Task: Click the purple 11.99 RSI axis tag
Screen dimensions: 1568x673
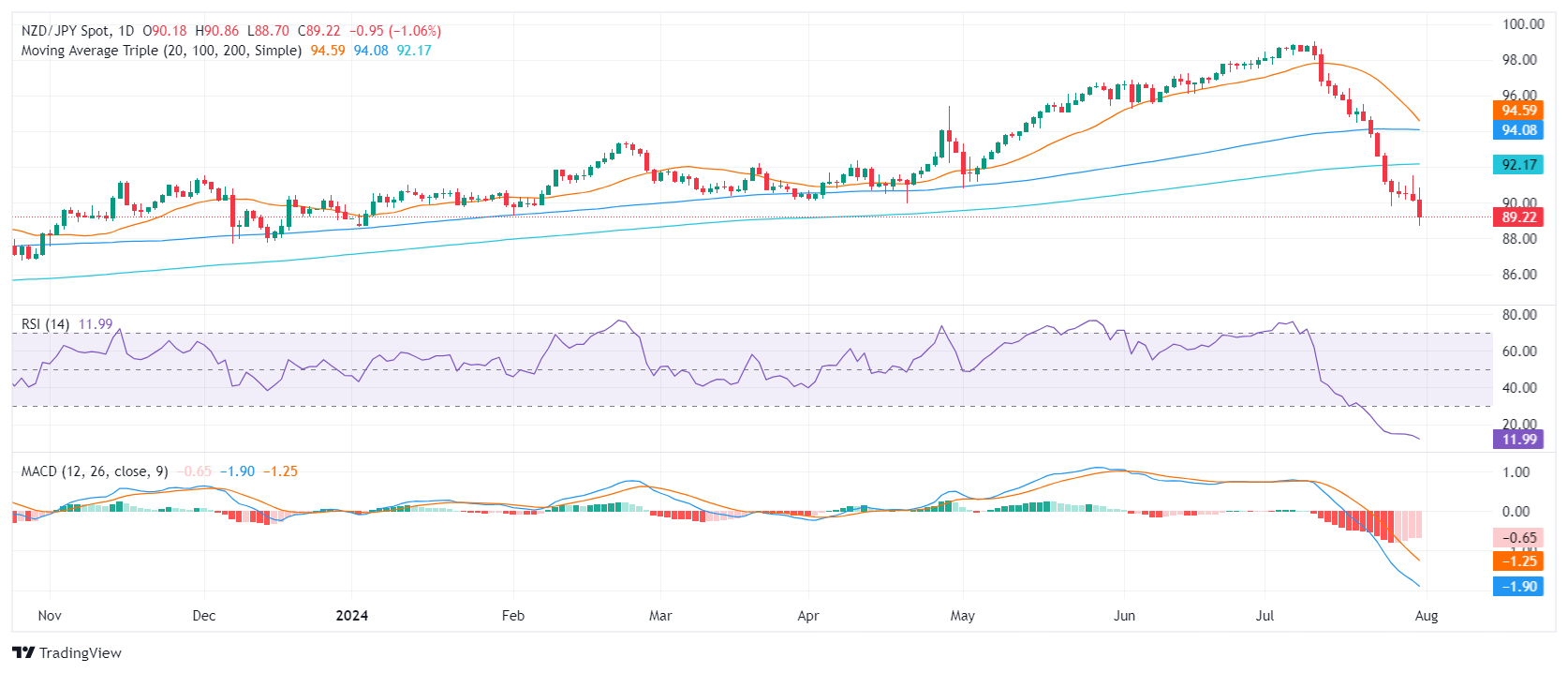Action: click(1518, 440)
